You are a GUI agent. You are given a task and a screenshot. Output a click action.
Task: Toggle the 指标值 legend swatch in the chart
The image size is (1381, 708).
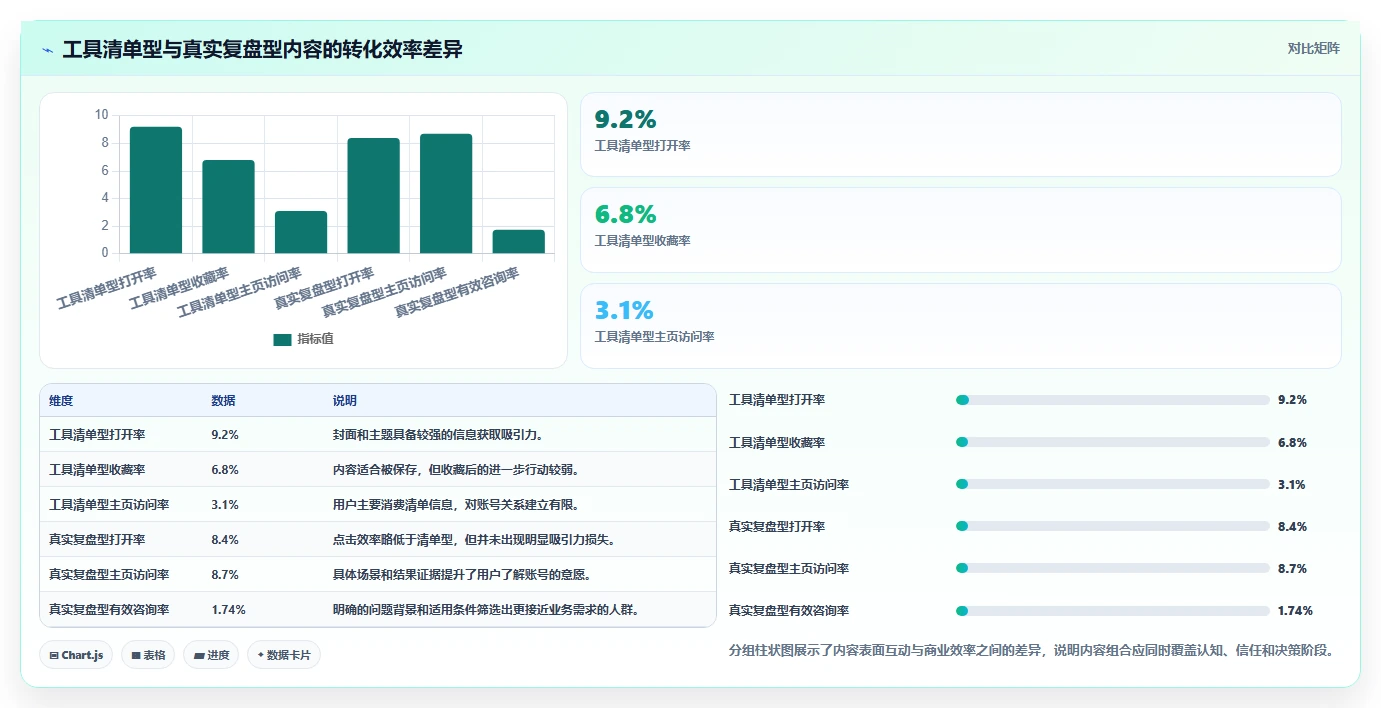tap(282, 339)
